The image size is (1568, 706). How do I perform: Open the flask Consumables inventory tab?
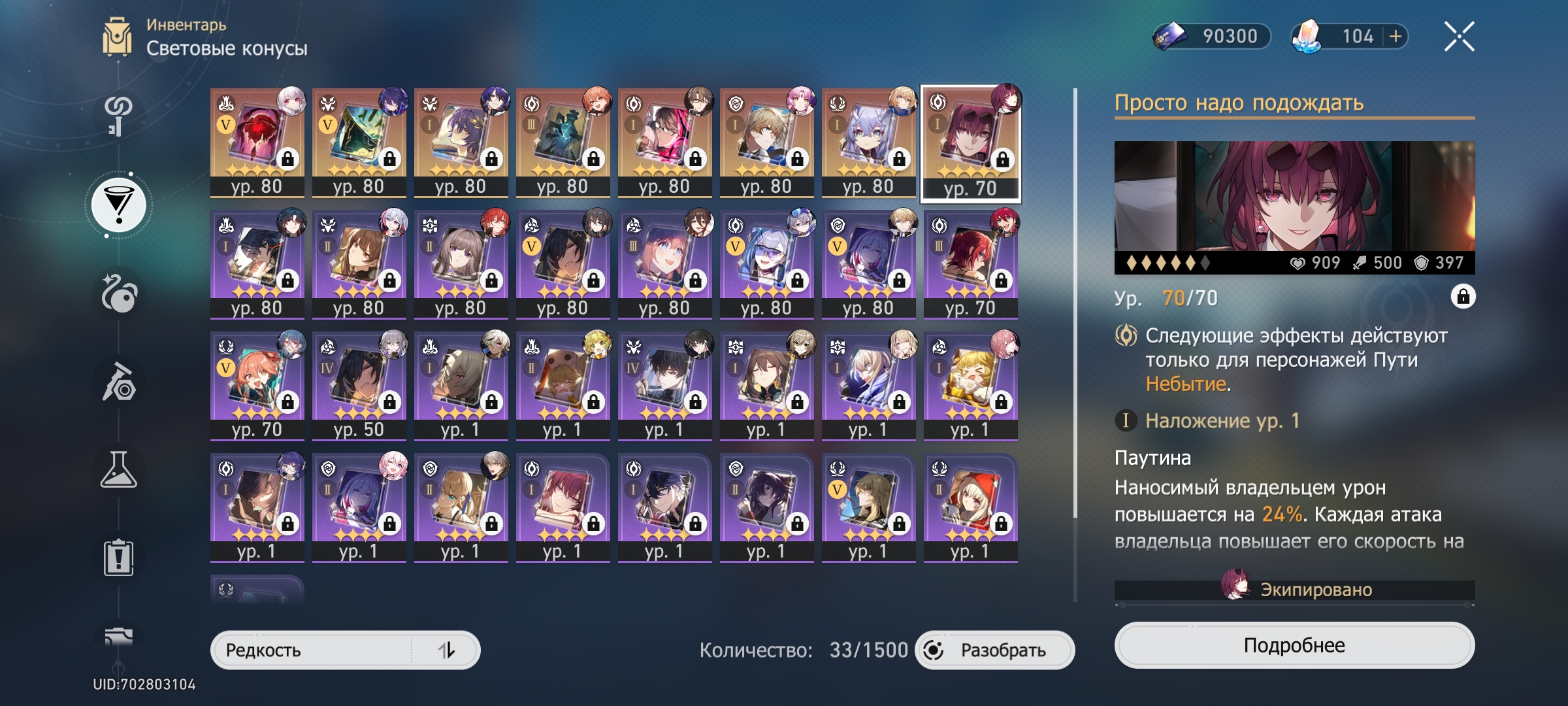coord(118,469)
